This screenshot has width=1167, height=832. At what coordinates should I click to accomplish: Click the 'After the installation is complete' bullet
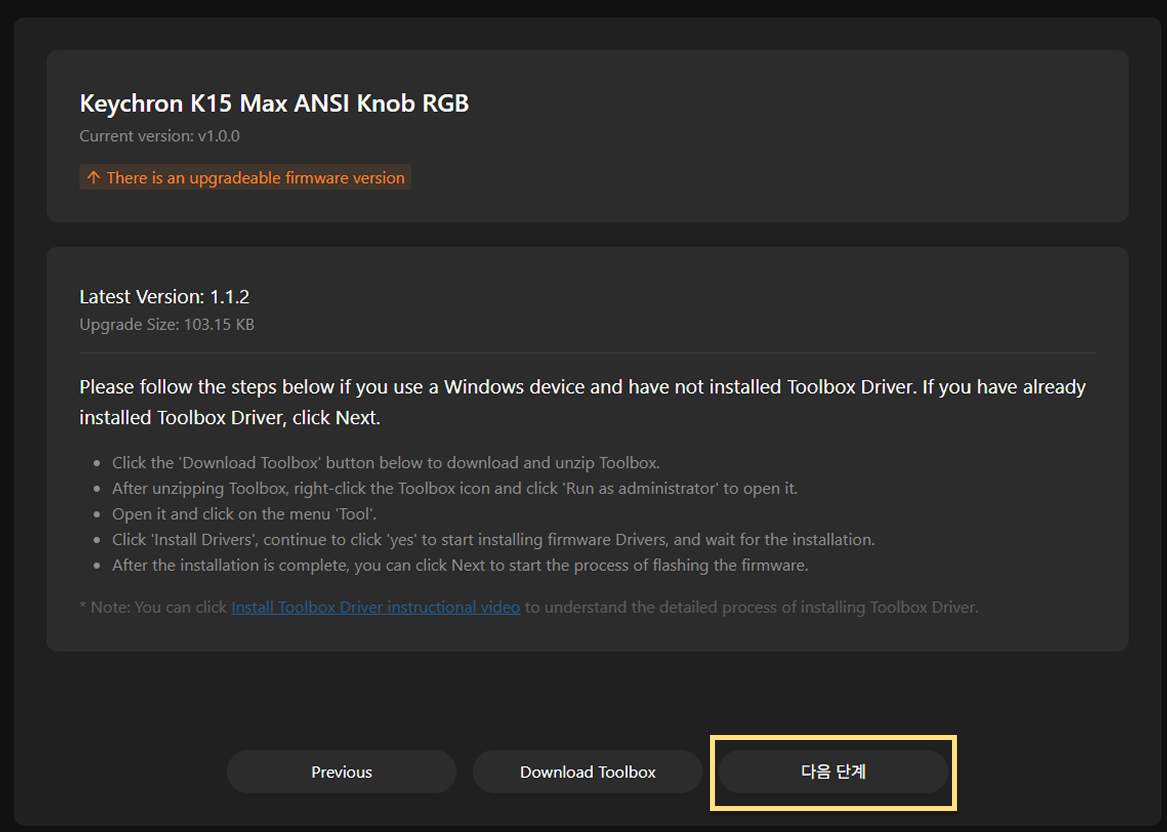click(459, 565)
